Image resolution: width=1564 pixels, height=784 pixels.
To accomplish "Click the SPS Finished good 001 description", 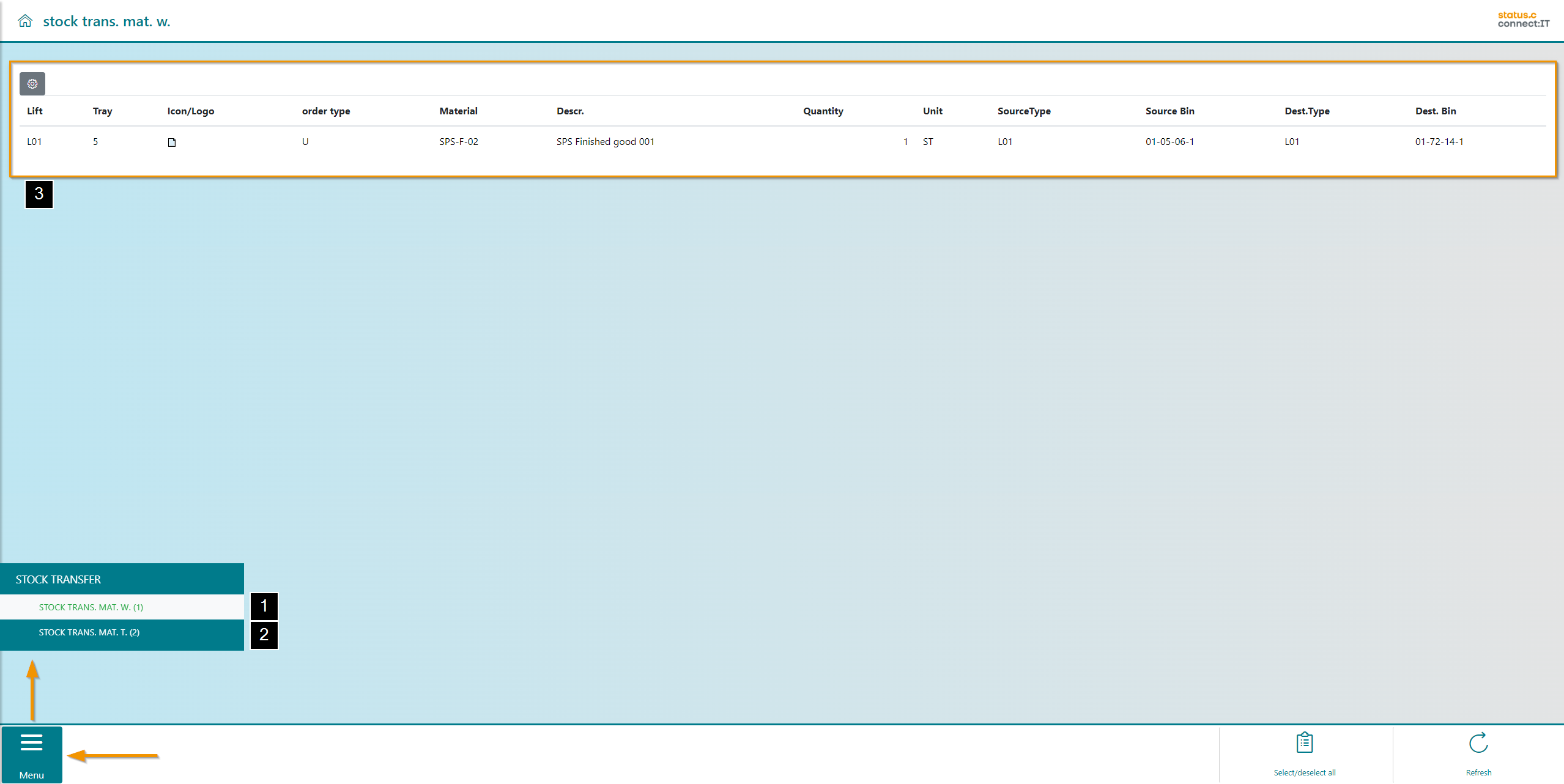I will pyautogui.click(x=605, y=141).
